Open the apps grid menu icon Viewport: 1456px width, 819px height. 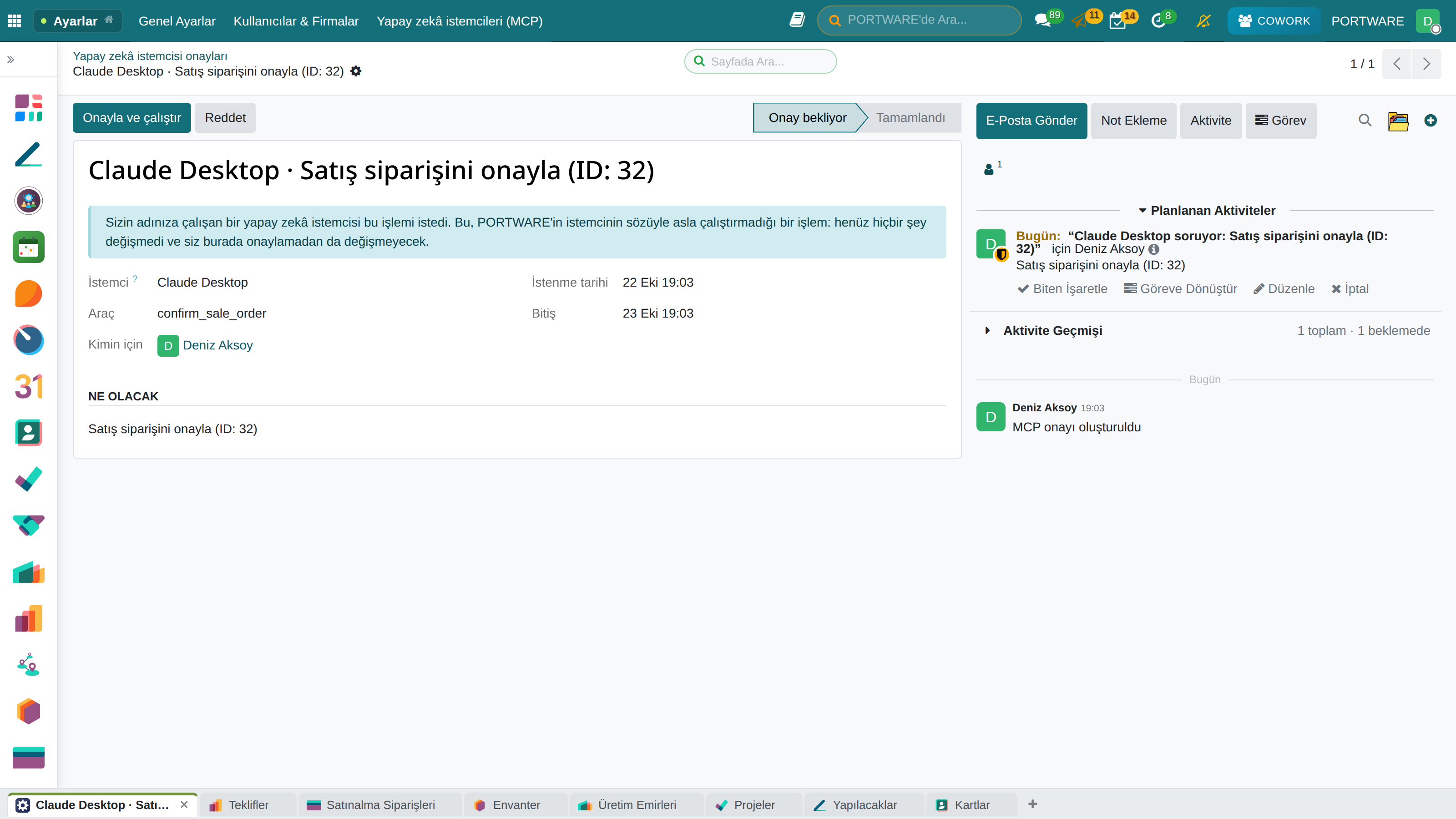tap(15, 21)
